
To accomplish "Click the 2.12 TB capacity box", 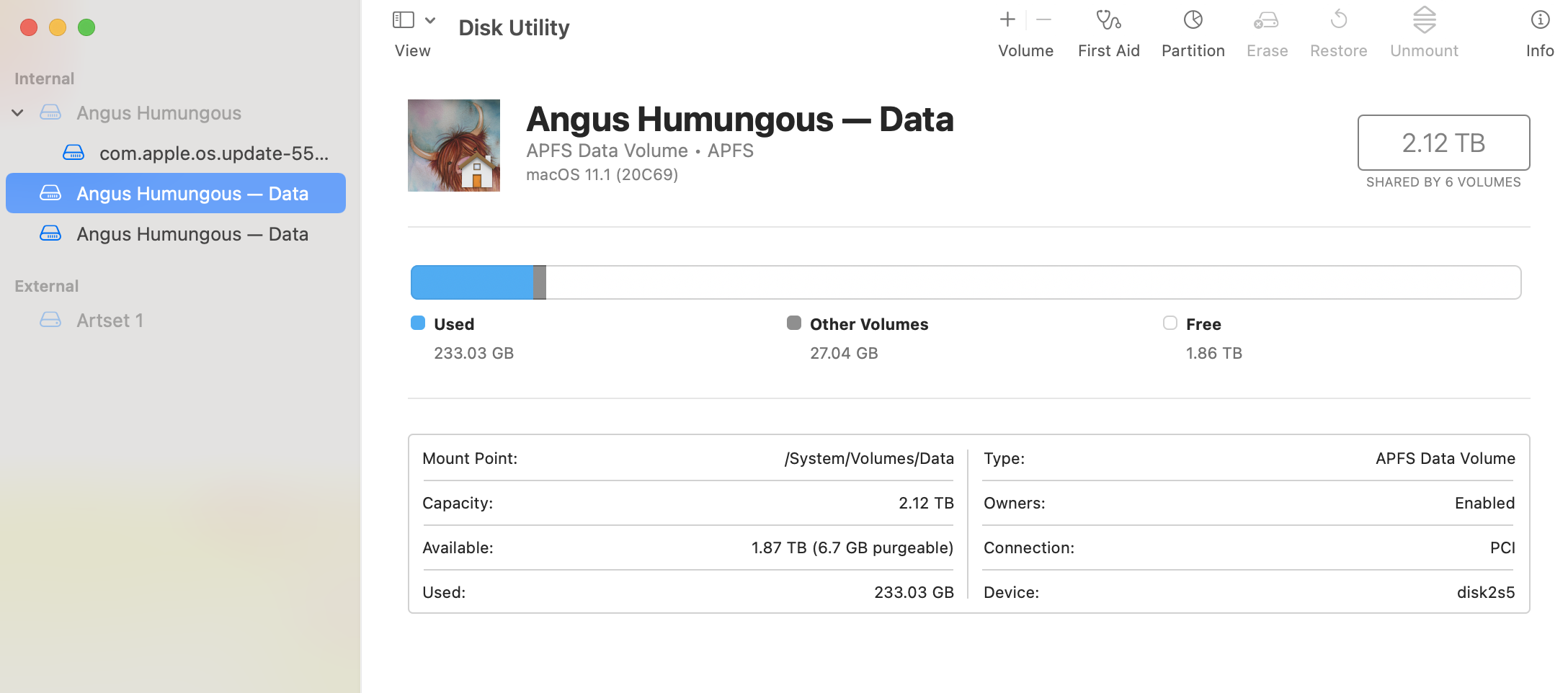I will click(x=1443, y=143).
